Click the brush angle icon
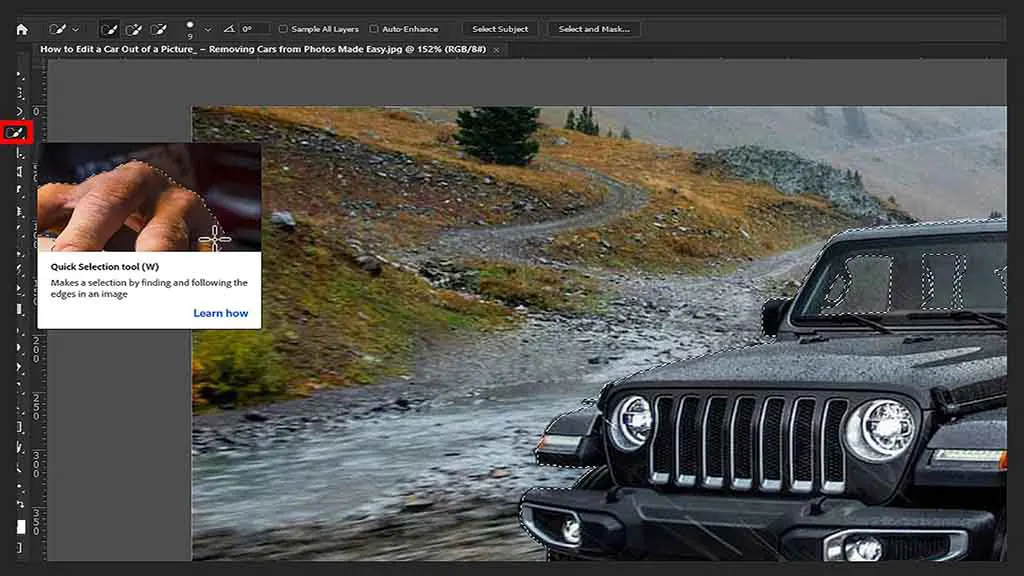The width and height of the screenshot is (1024, 576). pyautogui.click(x=229, y=29)
